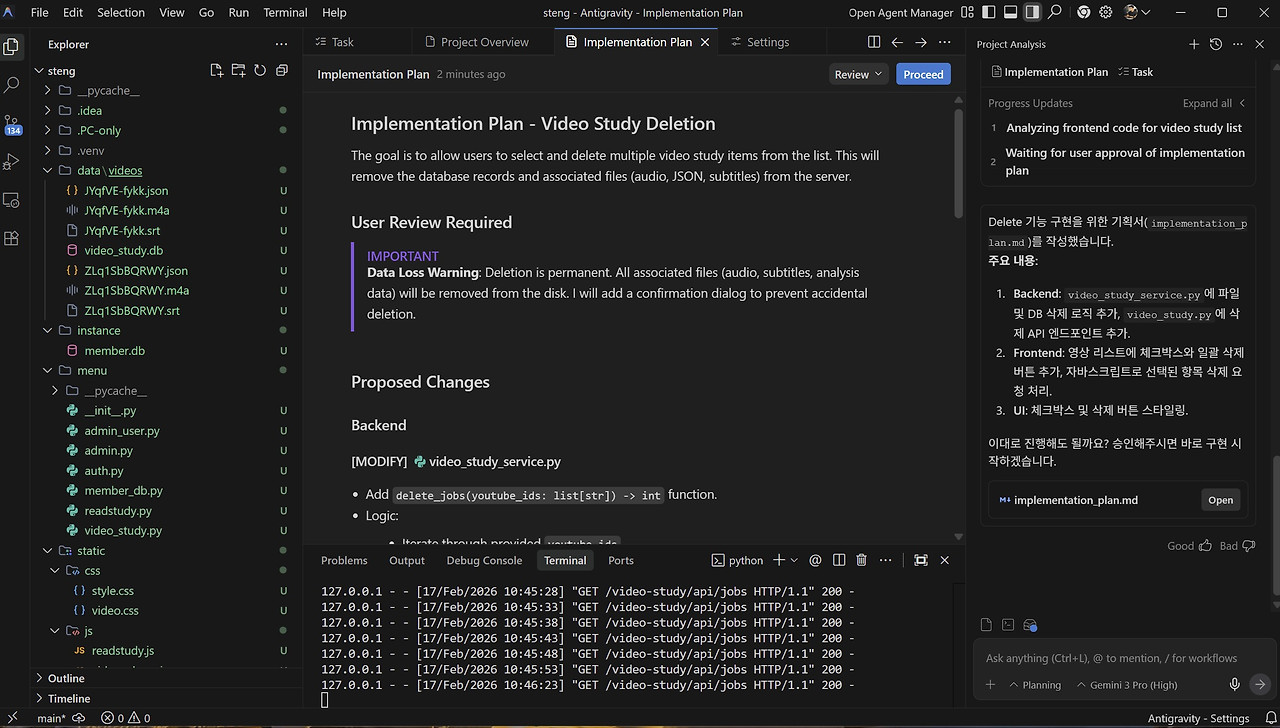Create a new folder in the steng explorer
Image resolution: width=1280 pixels, height=728 pixels.
point(238,71)
